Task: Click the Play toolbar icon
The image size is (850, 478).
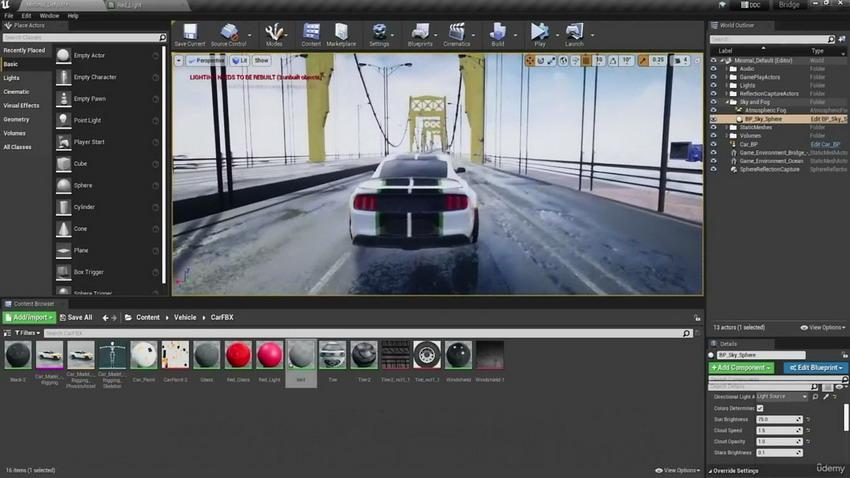Action: pyautogui.click(x=539, y=32)
